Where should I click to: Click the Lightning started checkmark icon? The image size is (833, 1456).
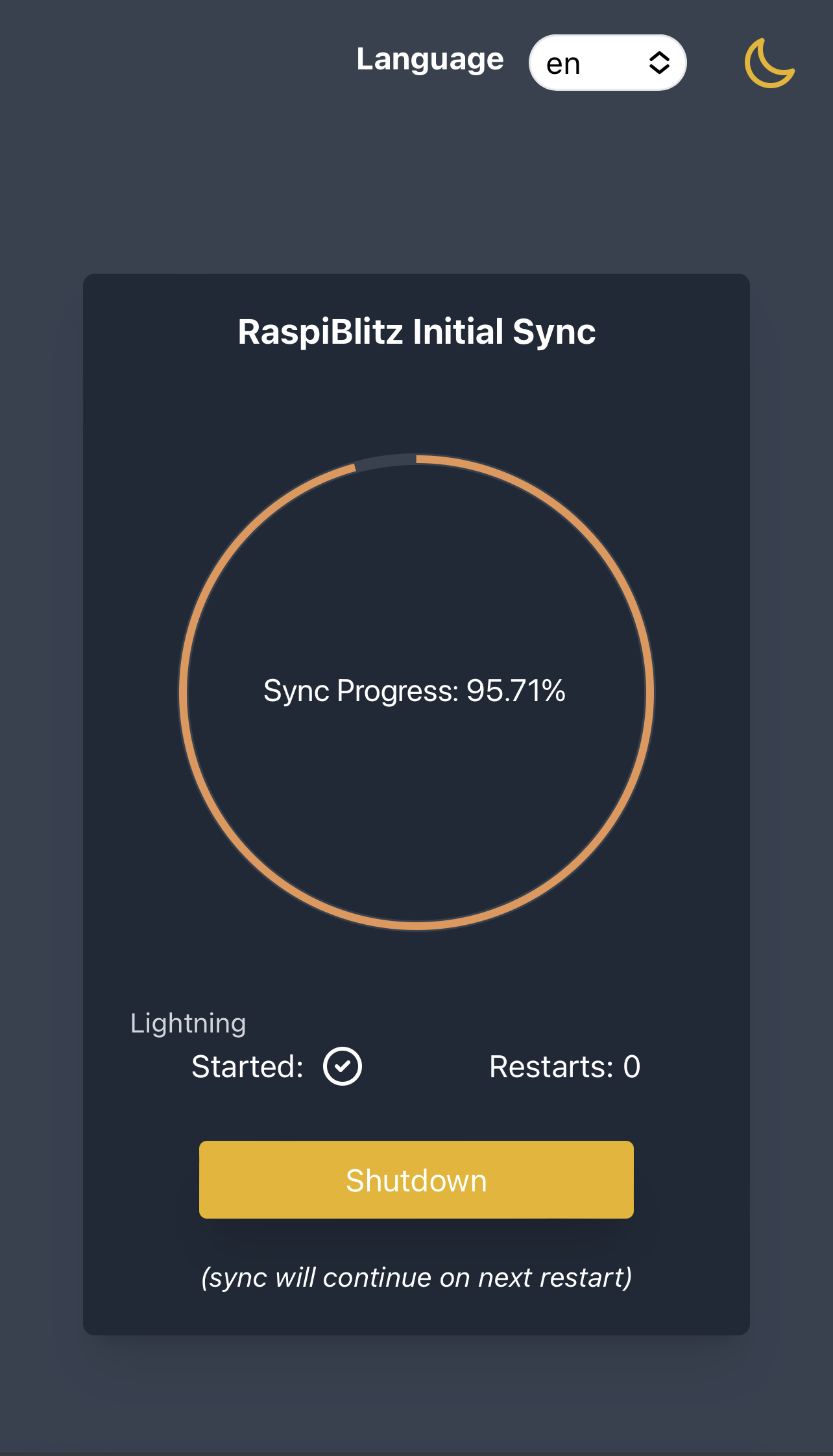click(343, 1066)
